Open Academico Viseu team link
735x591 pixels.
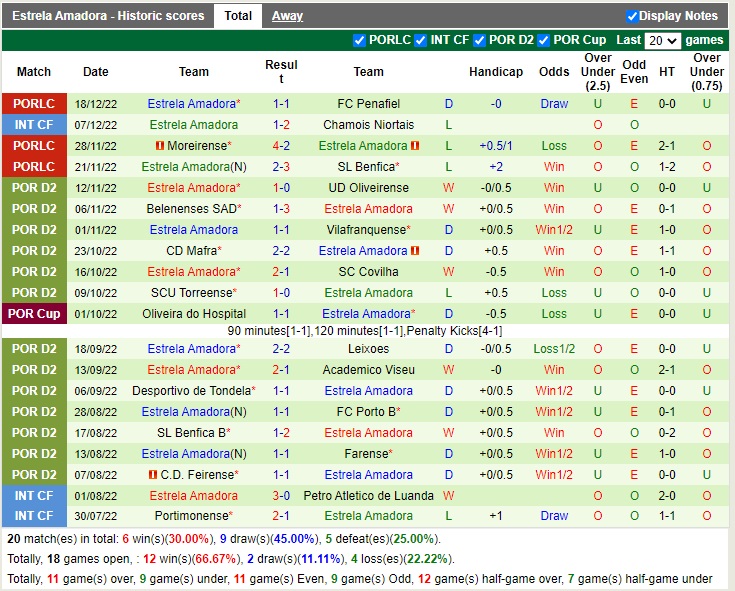tap(368, 370)
